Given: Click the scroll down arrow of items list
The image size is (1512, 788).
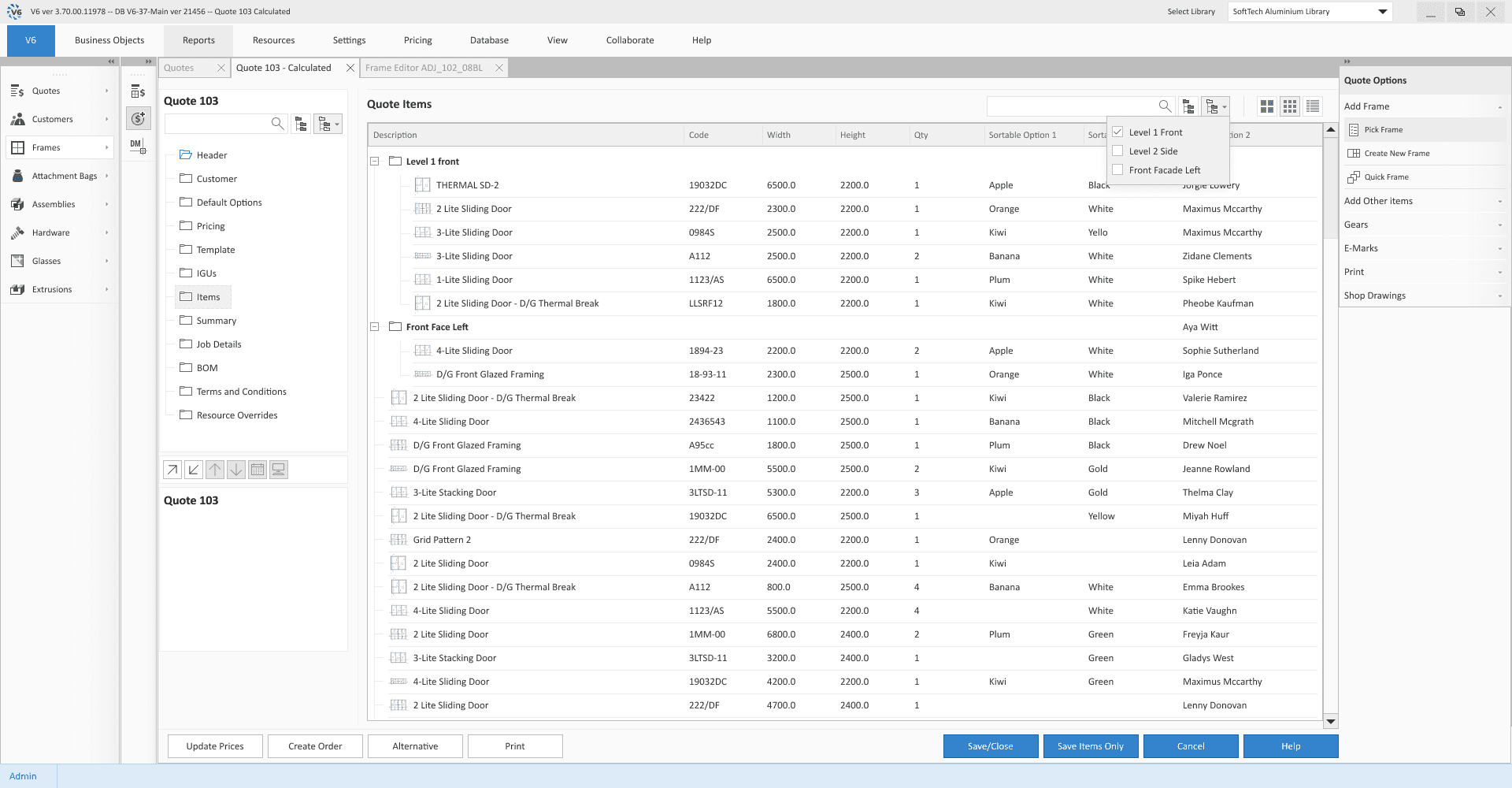Looking at the screenshot, I should coord(1331,721).
